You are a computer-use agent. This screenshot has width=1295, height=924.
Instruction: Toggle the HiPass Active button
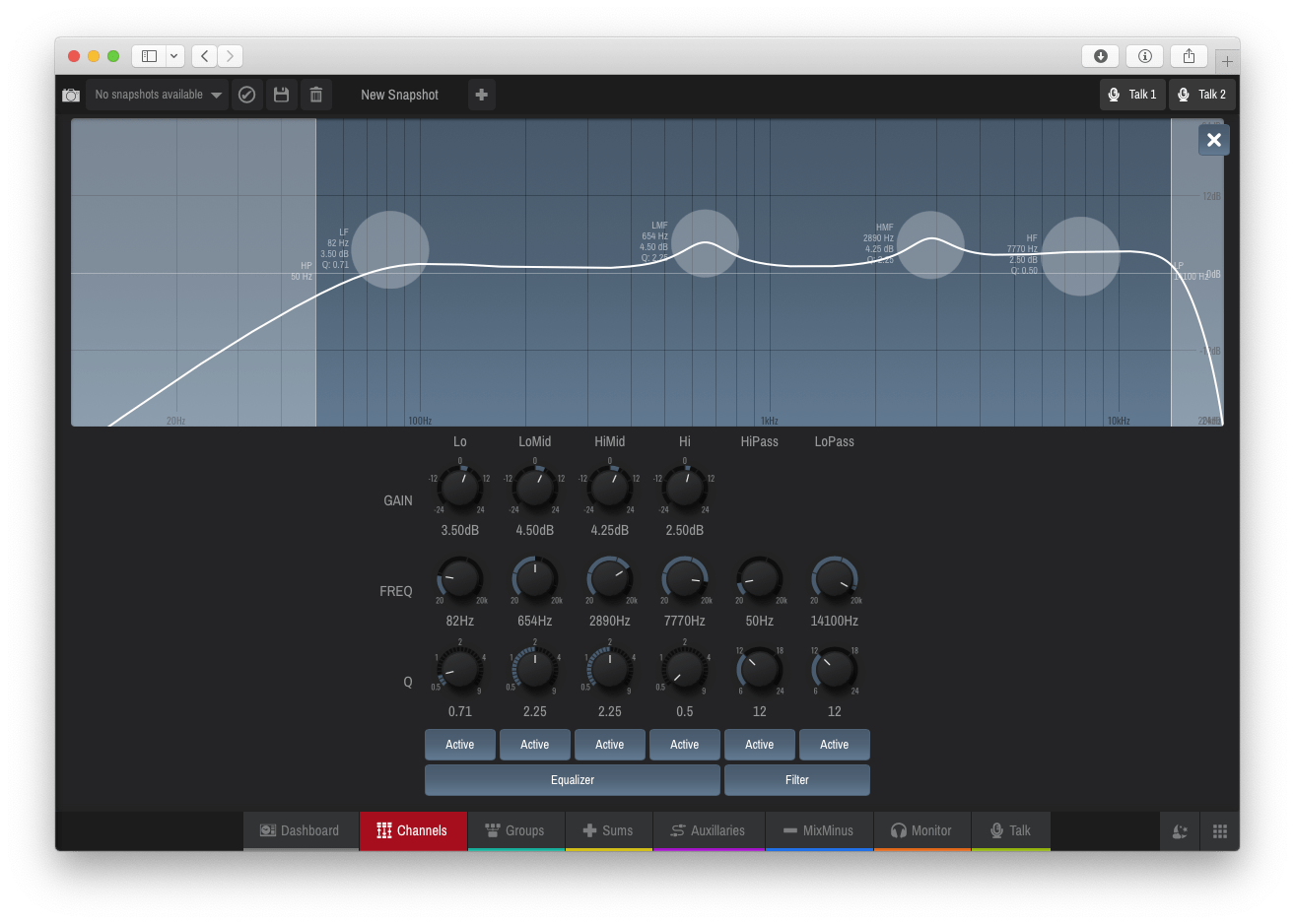pyautogui.click(x=760, y=745)
